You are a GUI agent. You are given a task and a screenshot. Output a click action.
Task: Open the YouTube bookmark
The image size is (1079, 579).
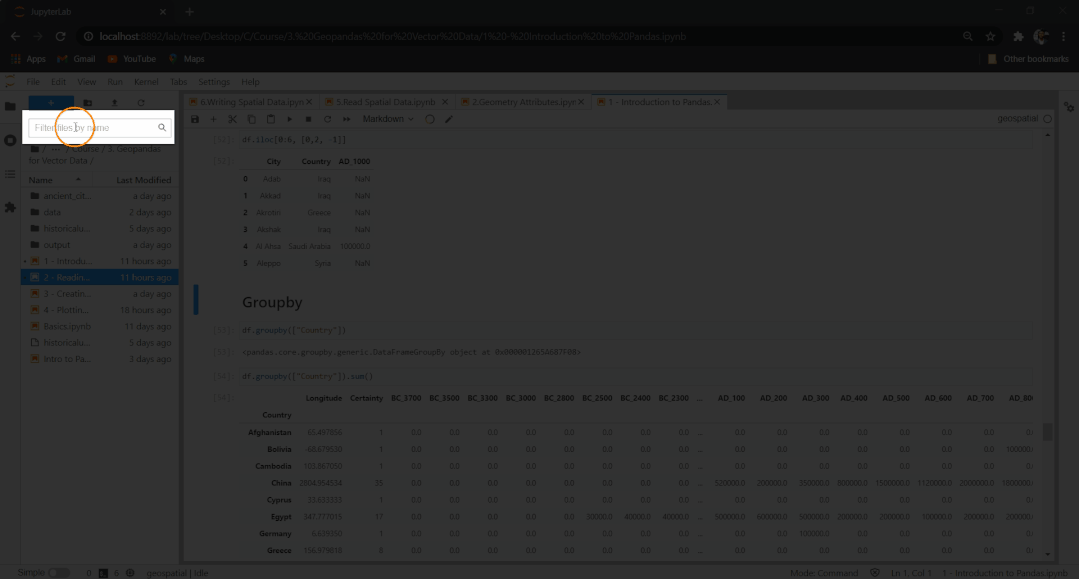coord(132,59)
